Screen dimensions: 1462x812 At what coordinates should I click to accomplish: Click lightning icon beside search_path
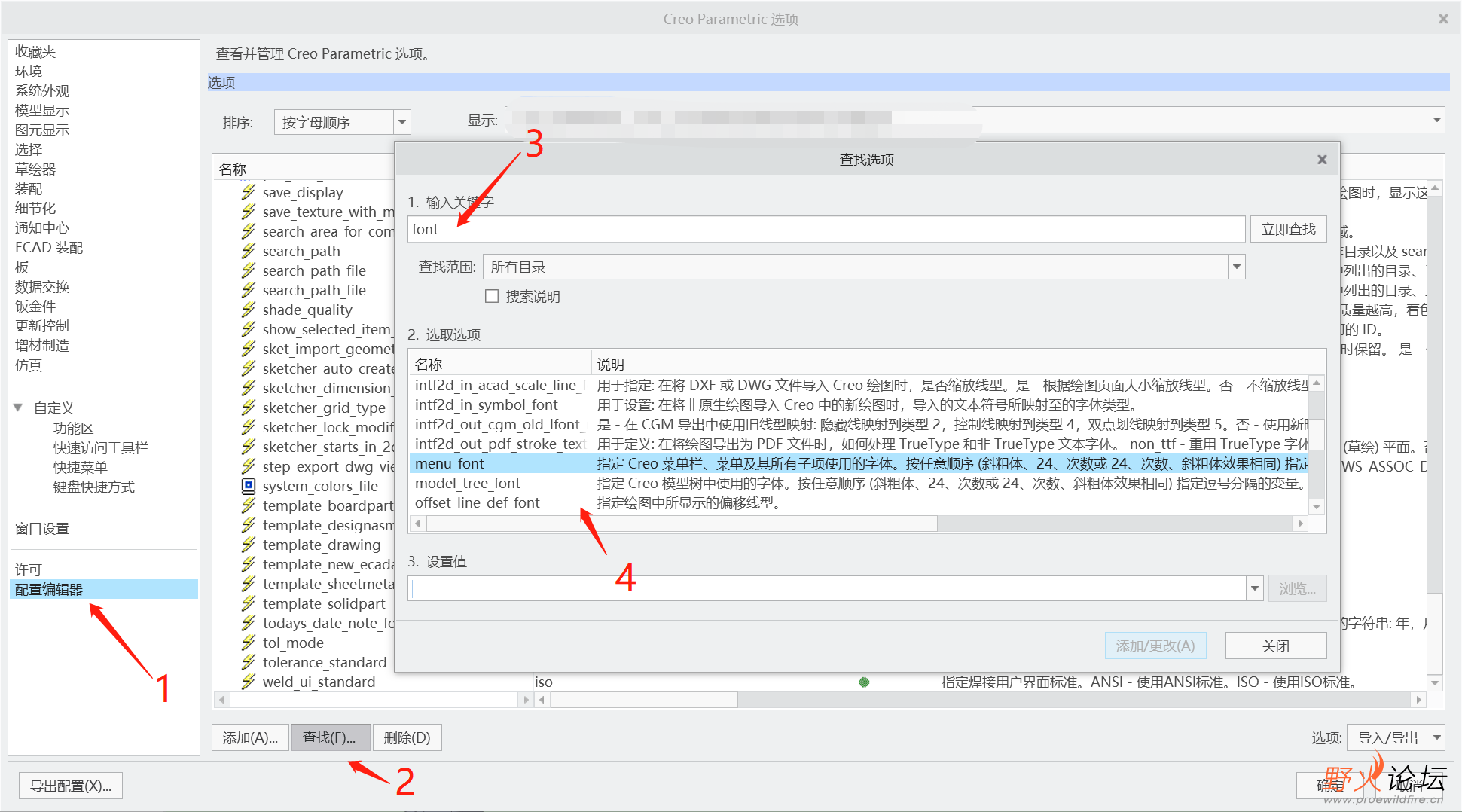click(x=249, y=251)
